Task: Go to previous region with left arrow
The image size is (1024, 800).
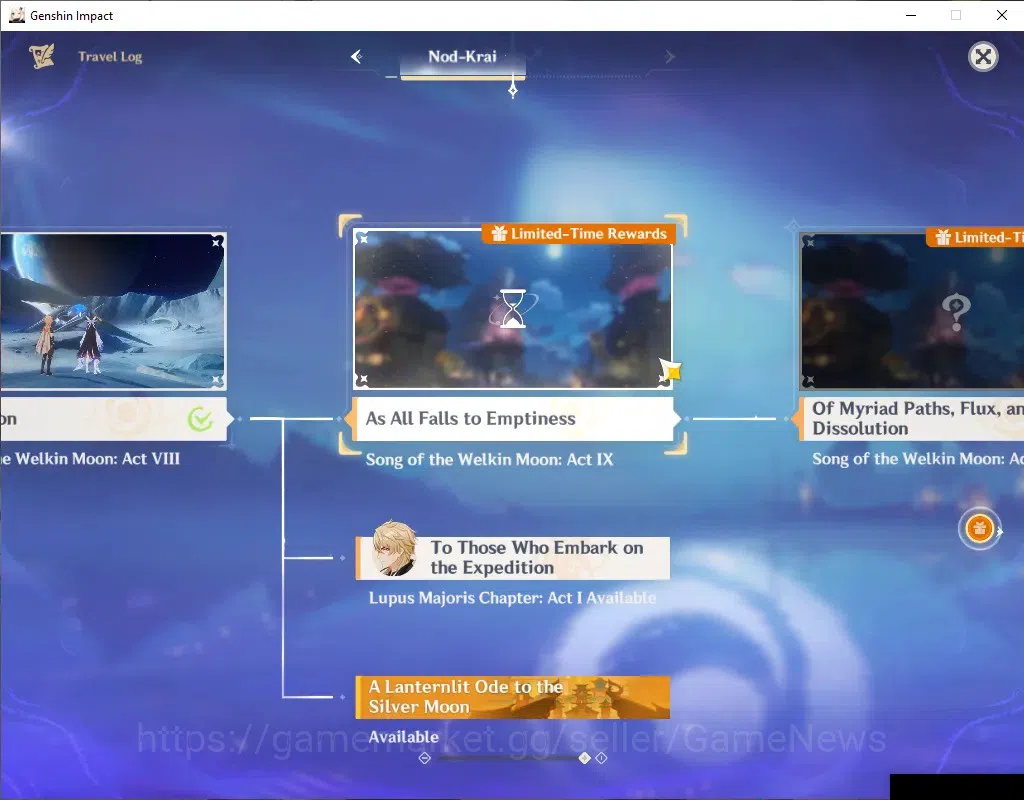Action: click(356, 57)
